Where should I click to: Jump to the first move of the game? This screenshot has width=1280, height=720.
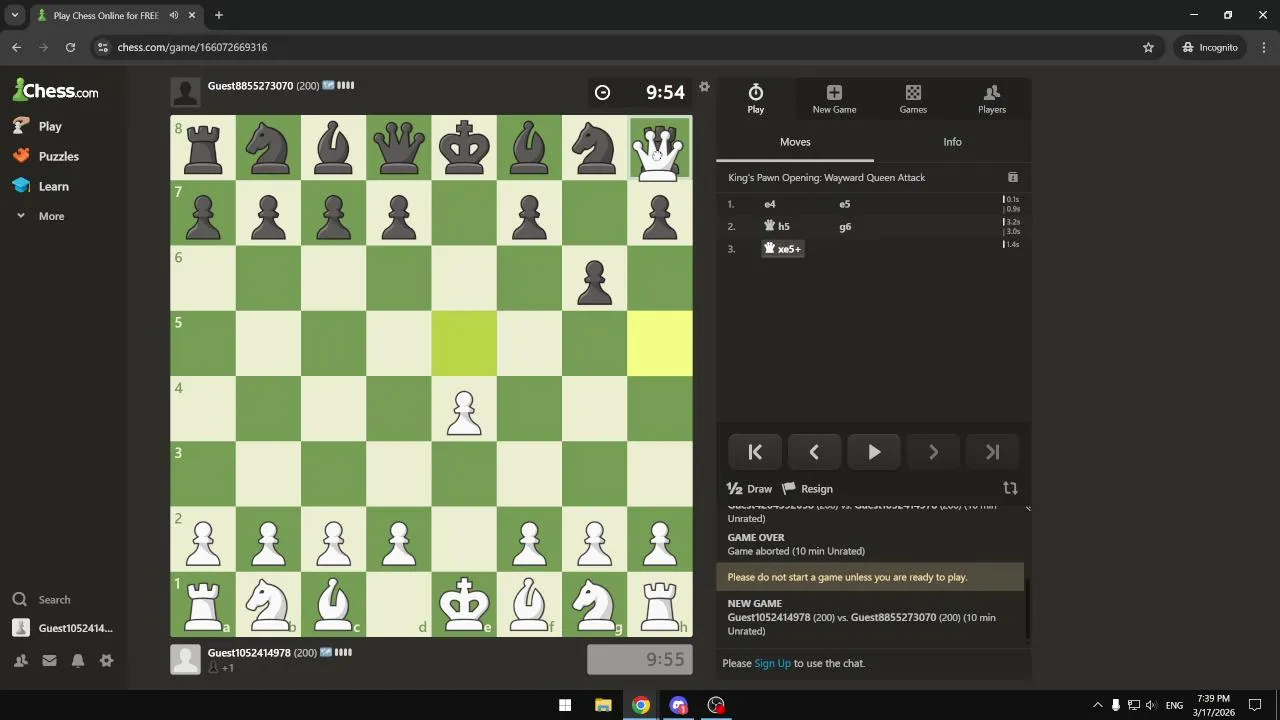(x=755, y=452)
